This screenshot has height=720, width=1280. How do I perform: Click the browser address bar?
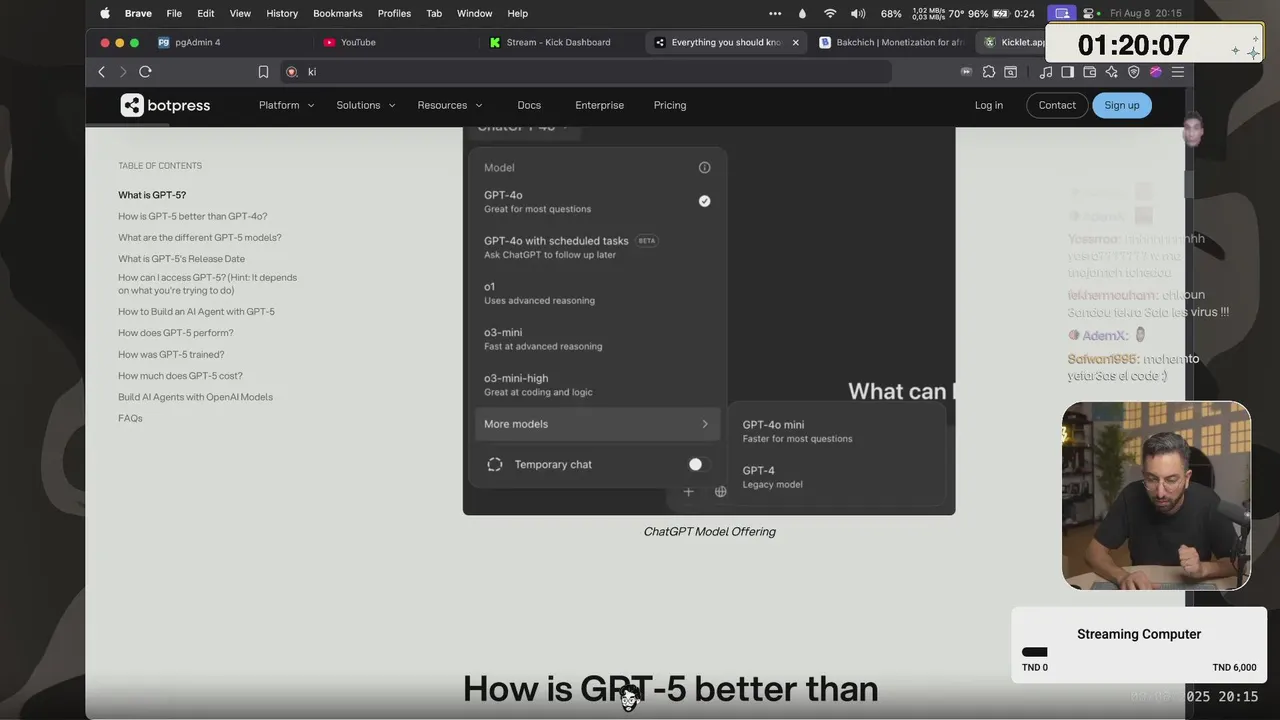coord(585,72)
